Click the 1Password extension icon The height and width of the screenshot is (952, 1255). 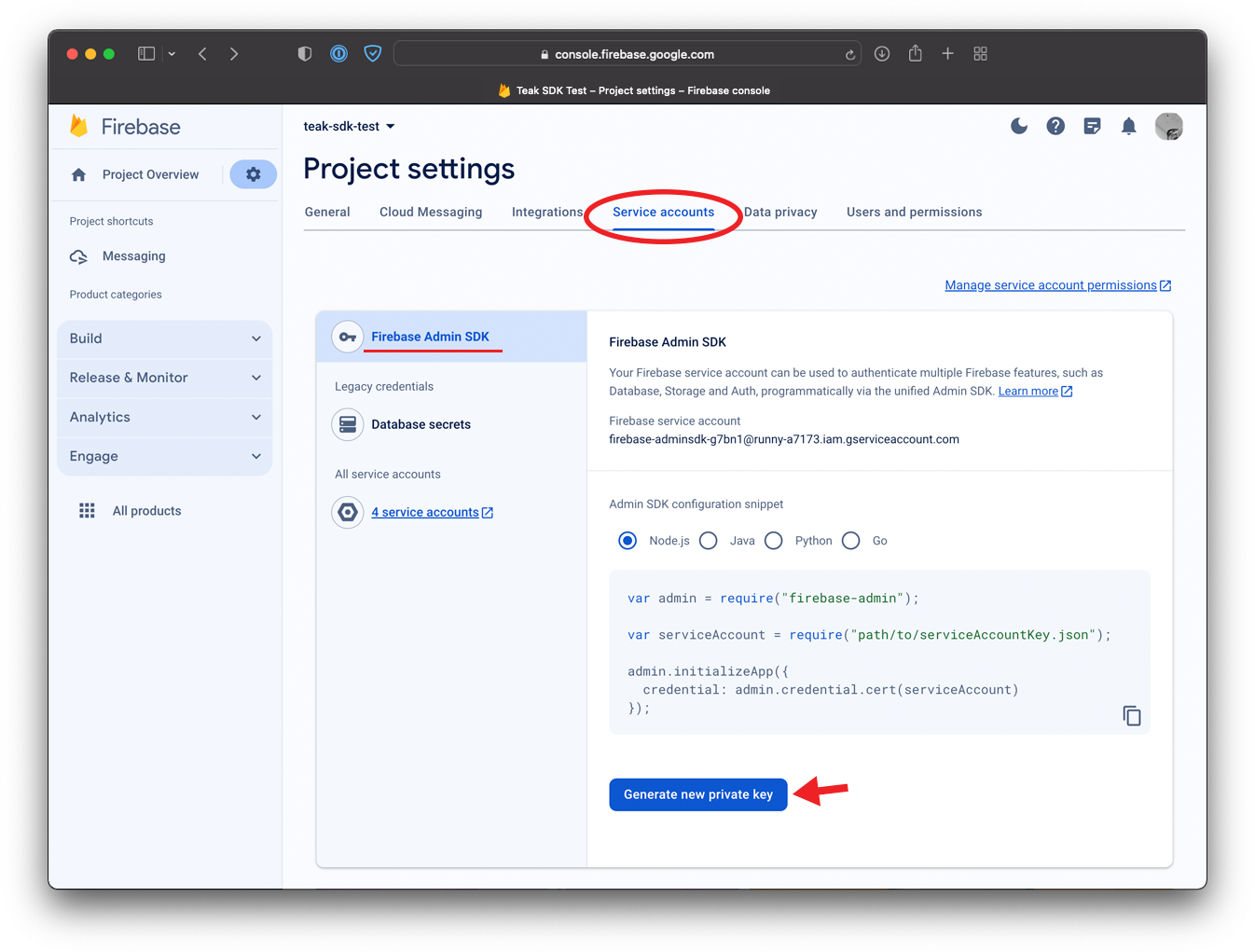pos(338,54)
